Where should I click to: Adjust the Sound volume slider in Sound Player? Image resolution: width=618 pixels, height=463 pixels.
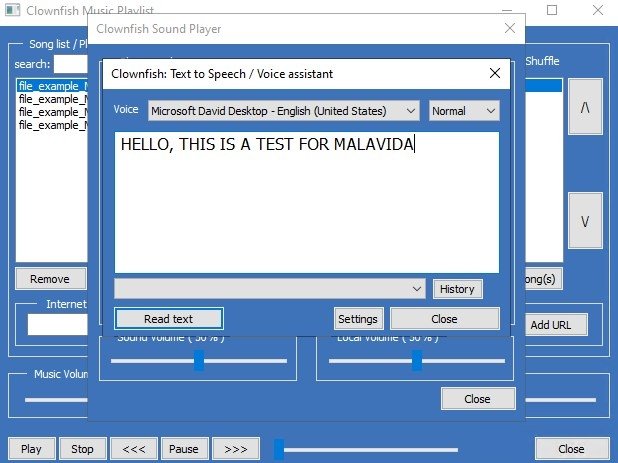199,361
